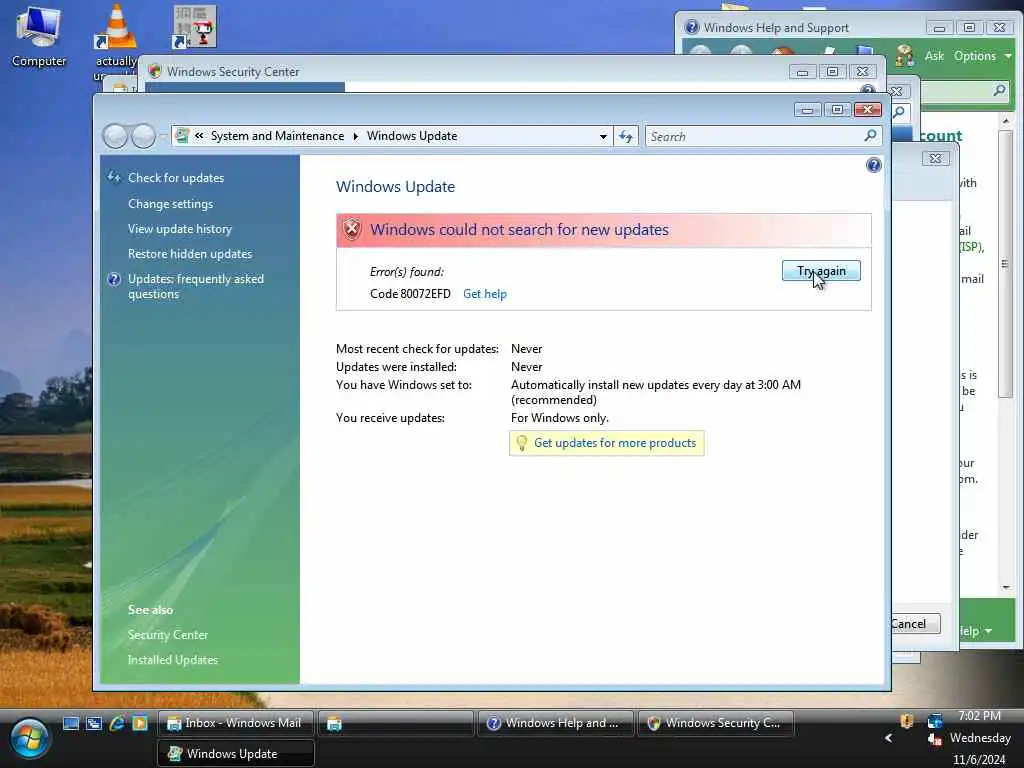1024x768 pixels.
Task: Click System and Maintenance in the breadcrumb
Action: (277, 136)
